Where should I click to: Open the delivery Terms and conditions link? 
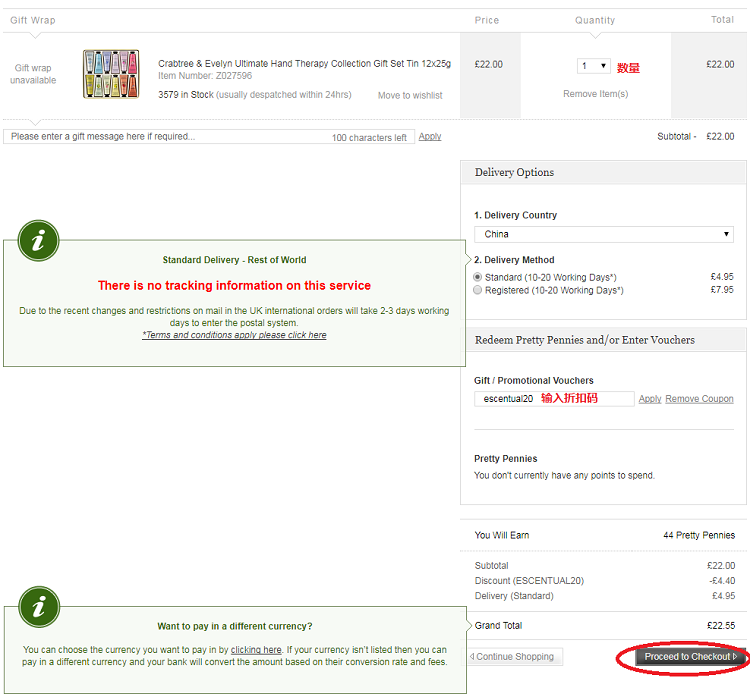[x=234, y=335]
